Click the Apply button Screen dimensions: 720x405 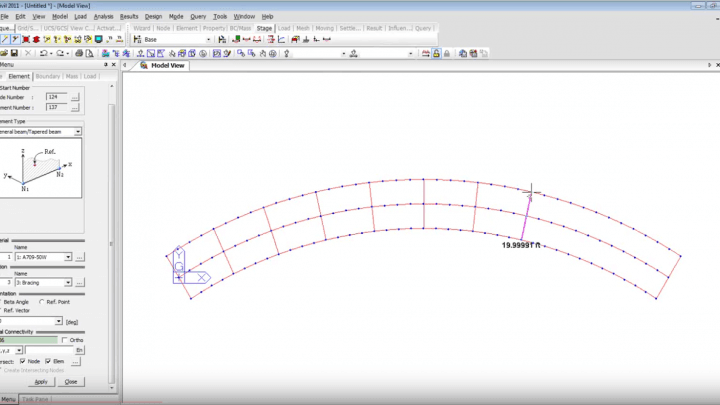[41, 382]
